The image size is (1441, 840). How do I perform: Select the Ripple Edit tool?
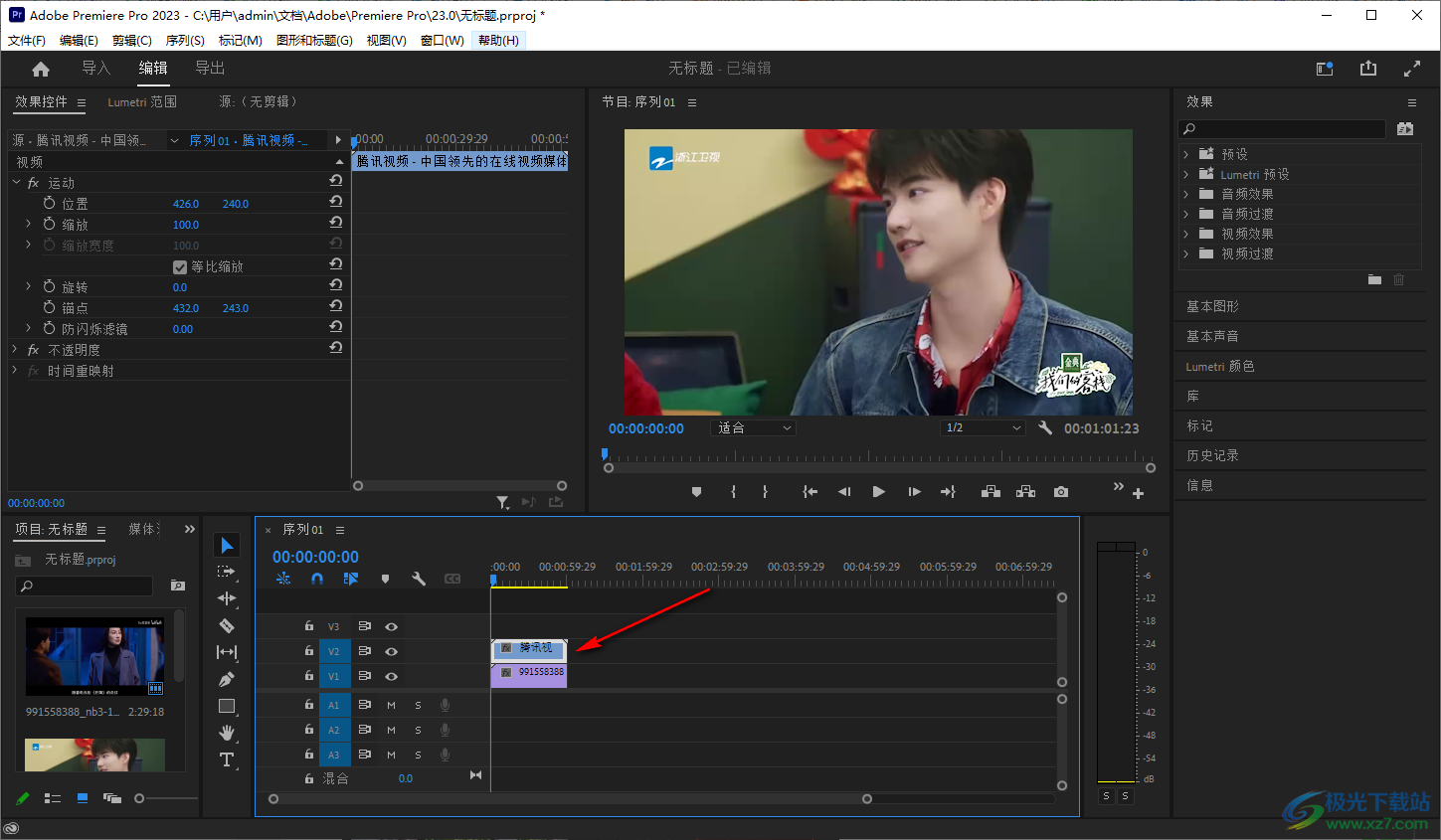click(227, 598)
